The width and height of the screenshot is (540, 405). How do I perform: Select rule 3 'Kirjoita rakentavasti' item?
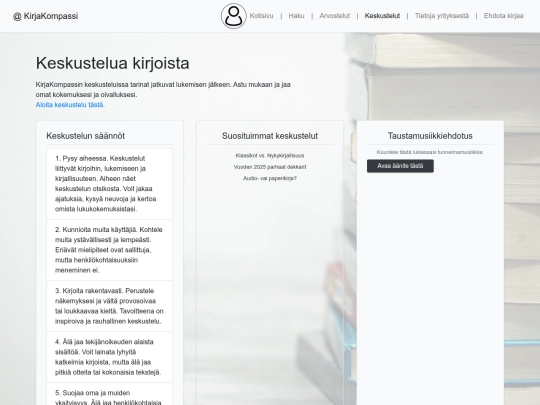pos(110,306)
